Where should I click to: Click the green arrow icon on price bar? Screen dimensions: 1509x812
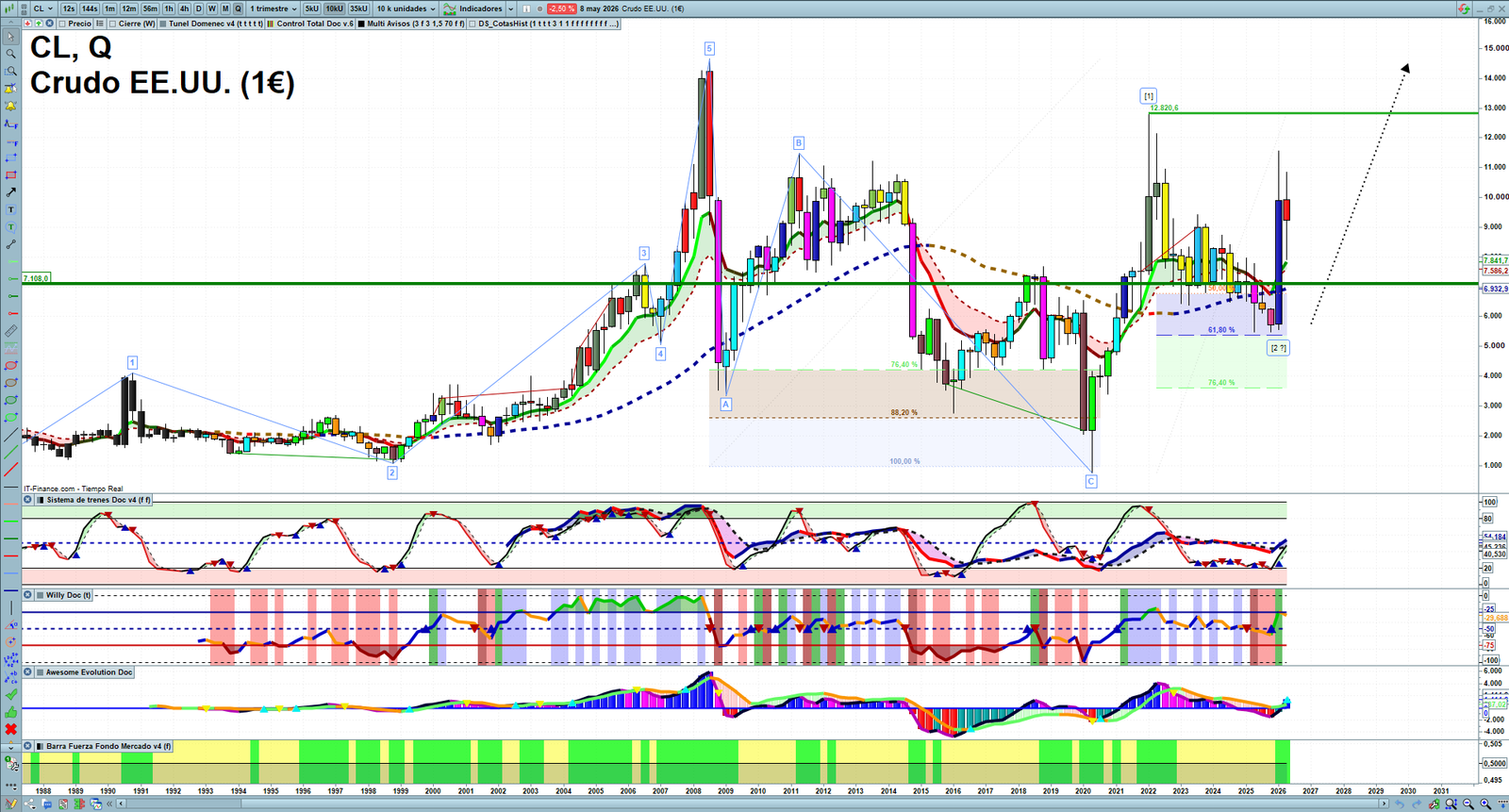tap(39, 24)
